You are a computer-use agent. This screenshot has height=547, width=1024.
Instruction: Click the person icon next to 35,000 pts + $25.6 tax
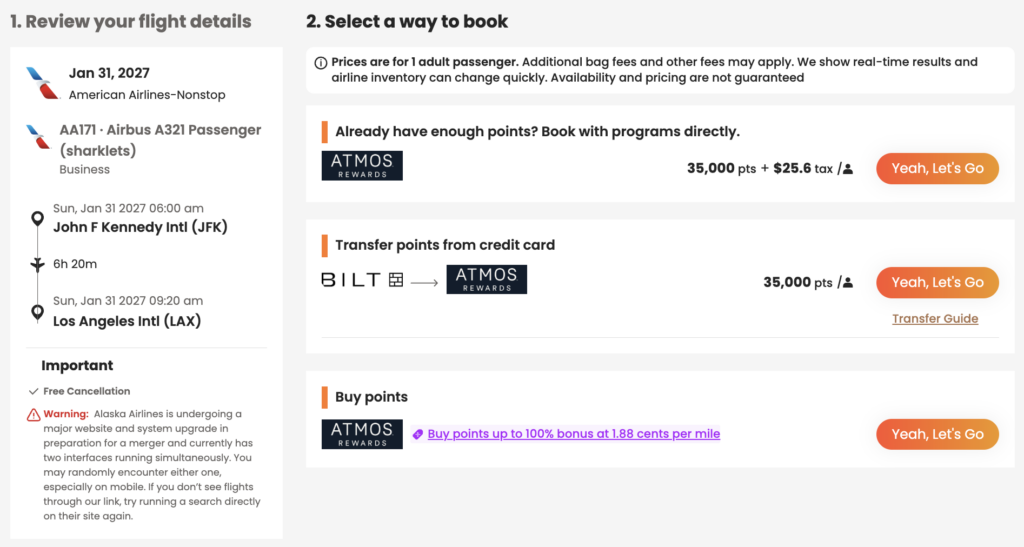pos(848,169)
